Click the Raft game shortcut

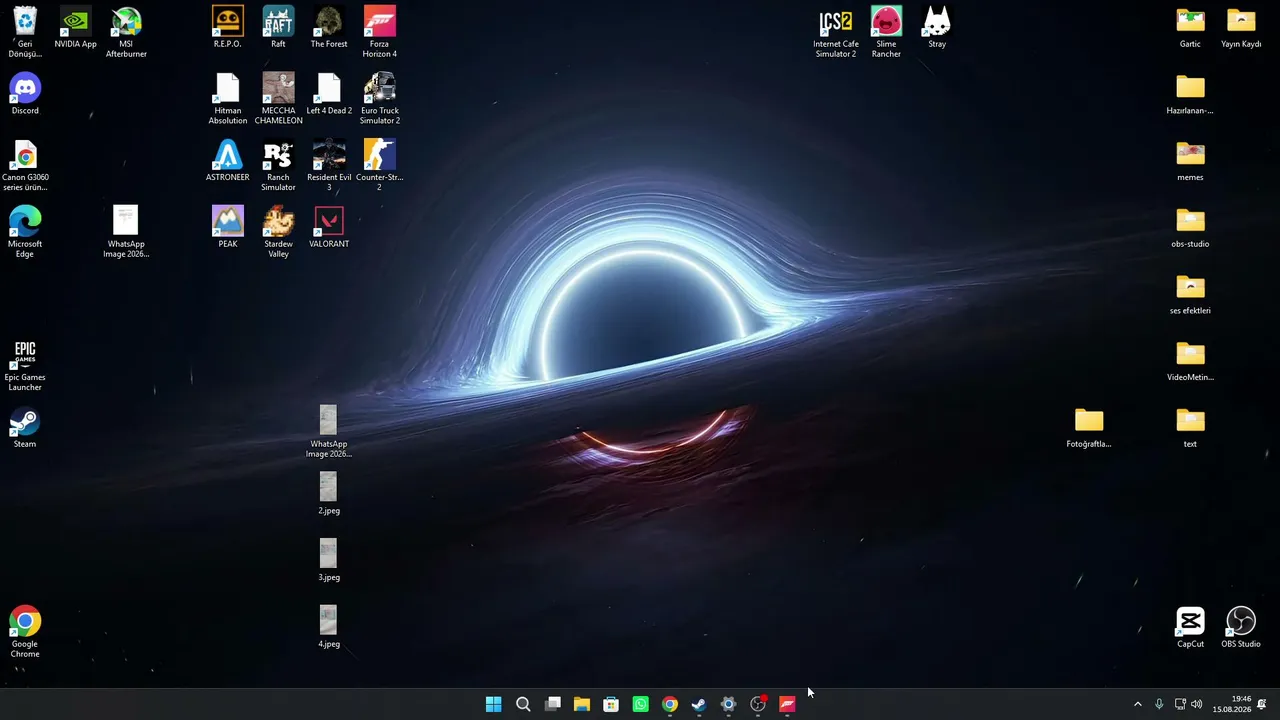[x=278, y=28]
